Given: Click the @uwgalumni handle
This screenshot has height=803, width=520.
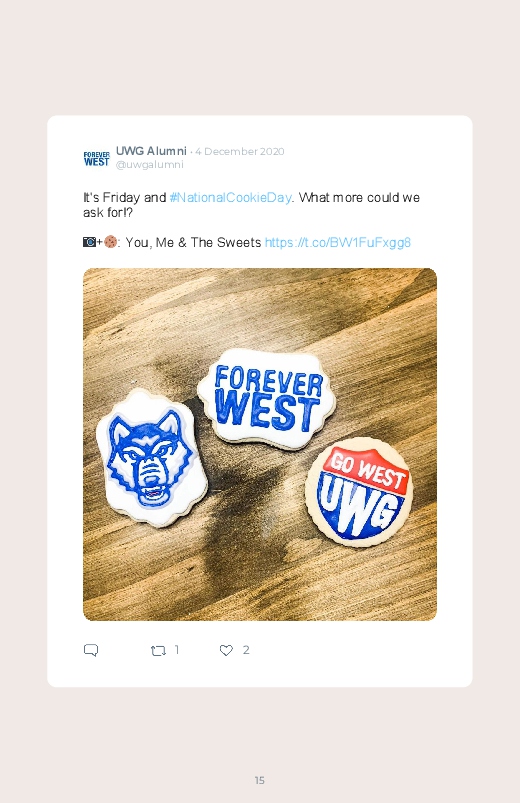Looking at the screenshot, I should [x=150, y=164].
